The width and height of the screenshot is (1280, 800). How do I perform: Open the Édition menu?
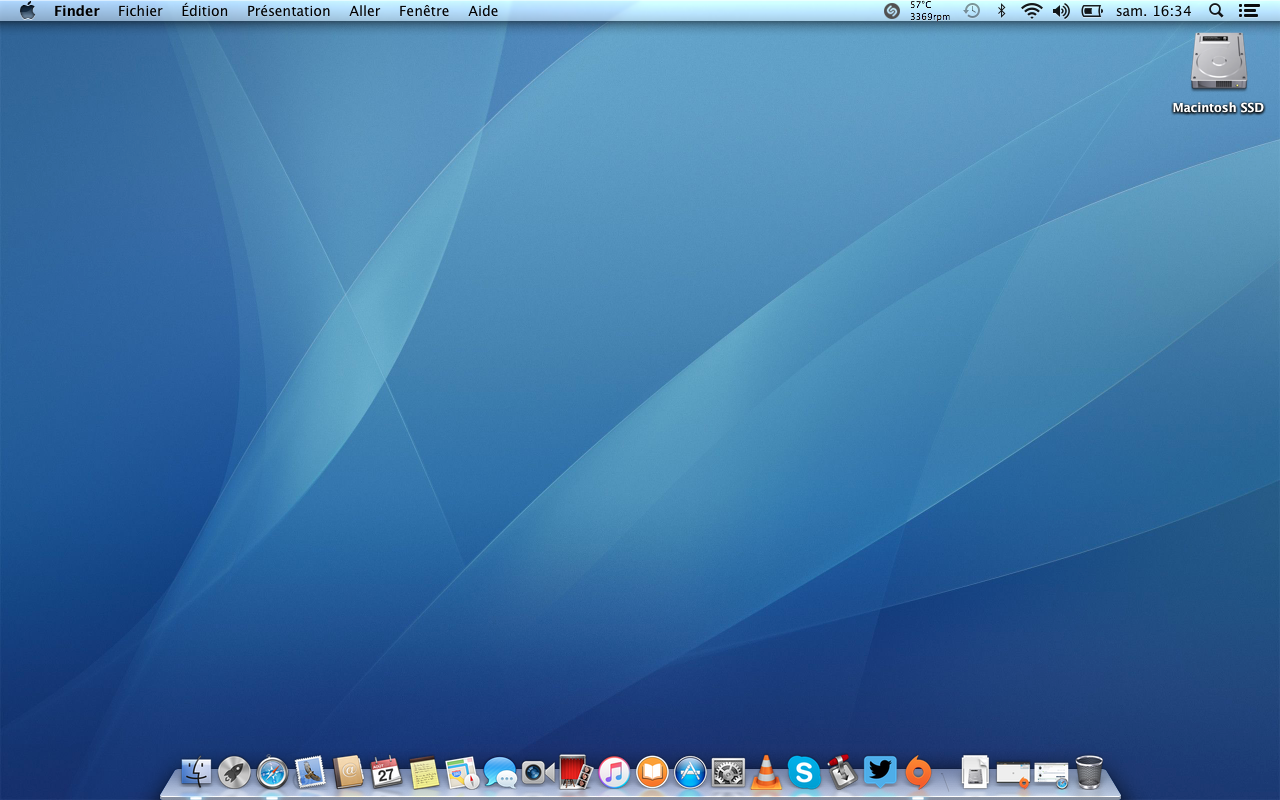pos(205,11)
